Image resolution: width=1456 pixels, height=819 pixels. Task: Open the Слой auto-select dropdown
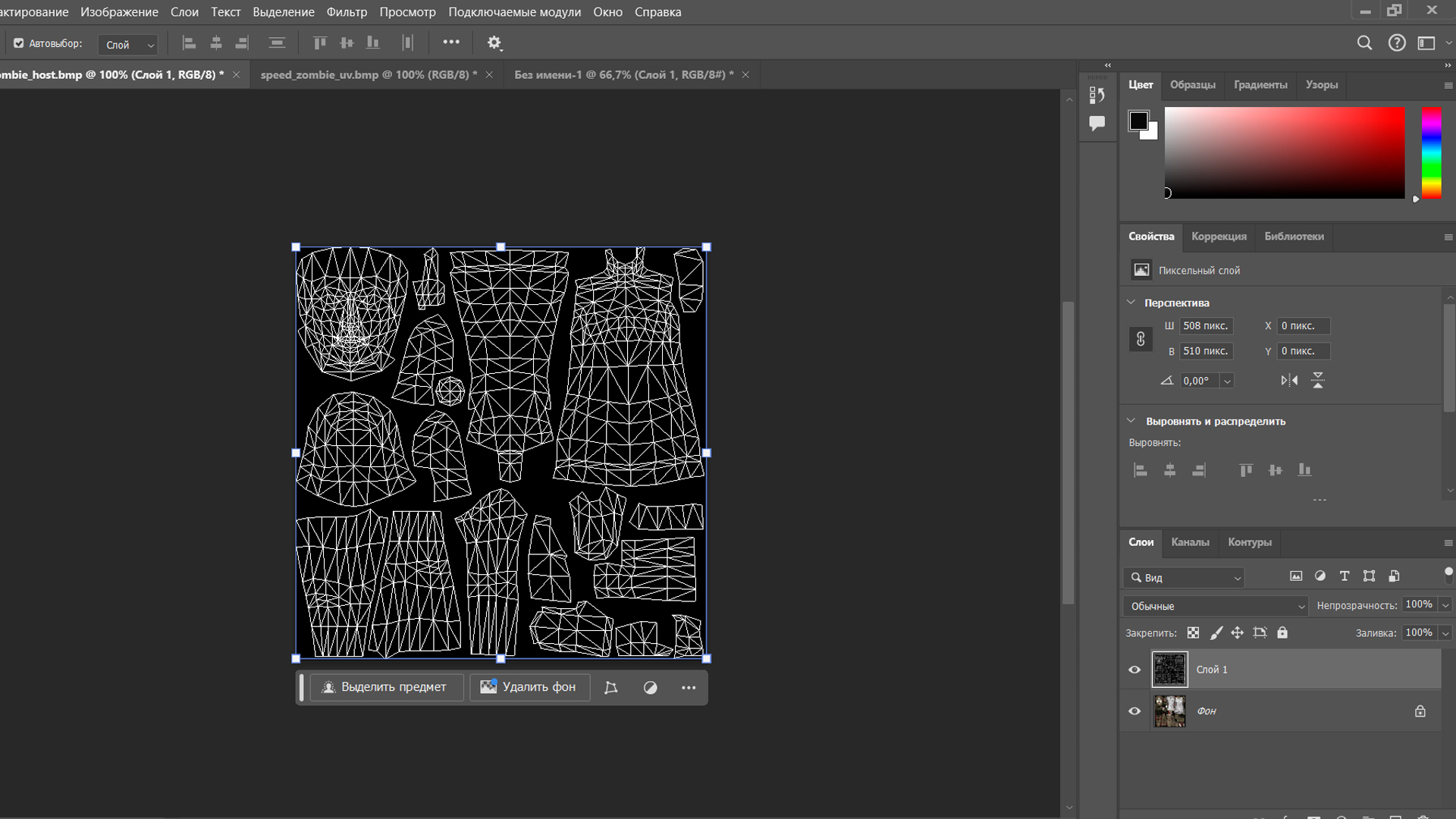coord(128,45)
